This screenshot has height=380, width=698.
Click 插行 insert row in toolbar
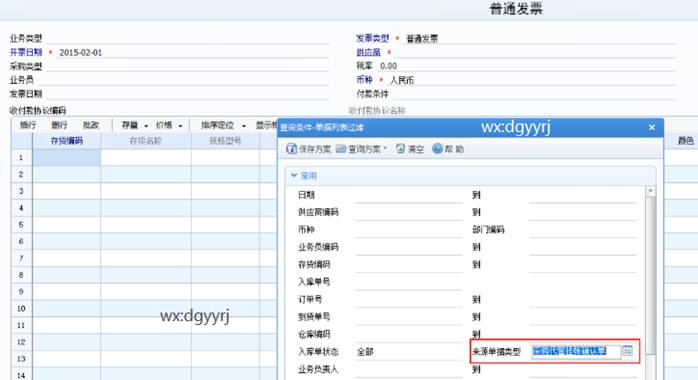point(28,125)
